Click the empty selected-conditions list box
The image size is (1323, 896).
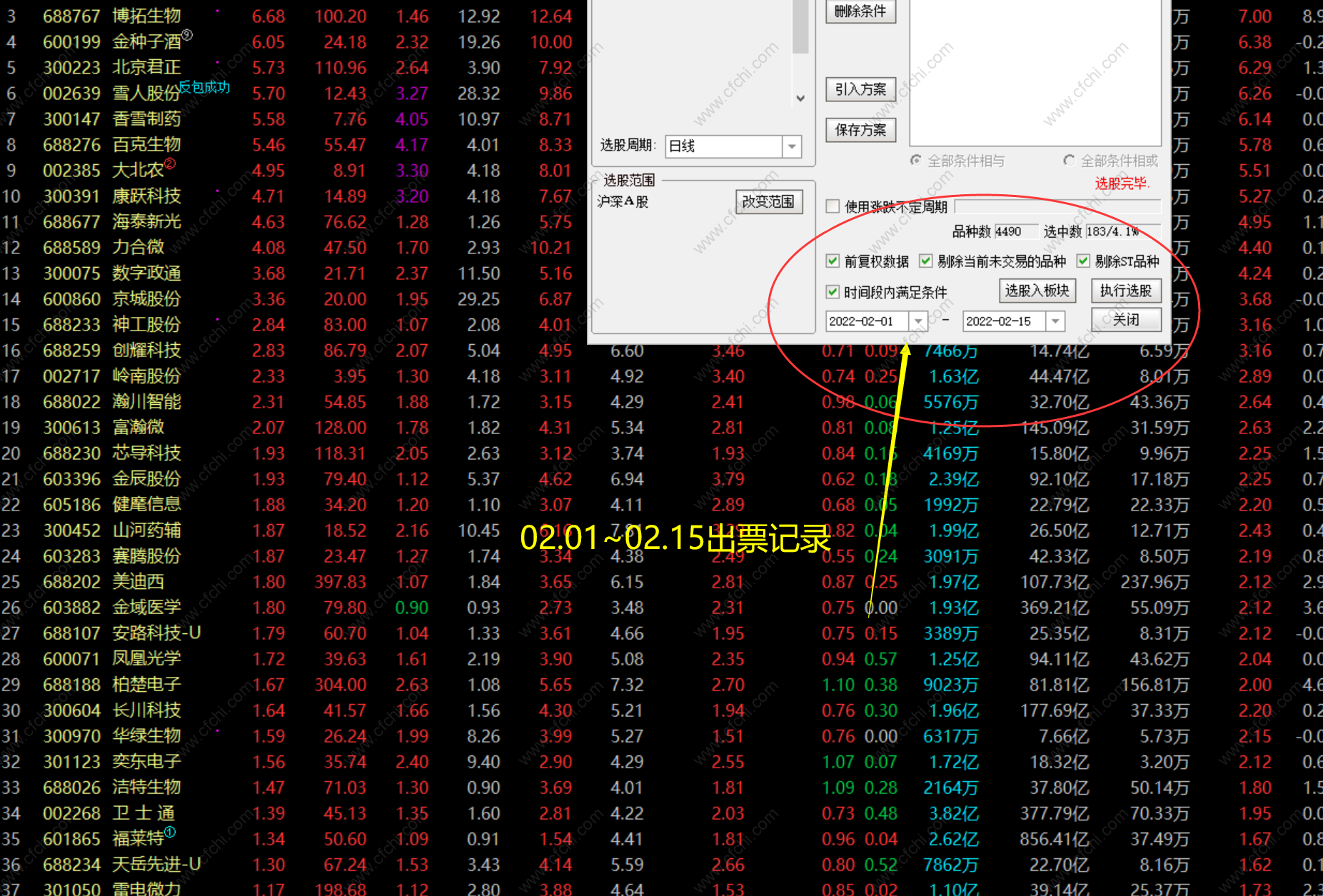pyautogui.click(x=1035, y=73)
